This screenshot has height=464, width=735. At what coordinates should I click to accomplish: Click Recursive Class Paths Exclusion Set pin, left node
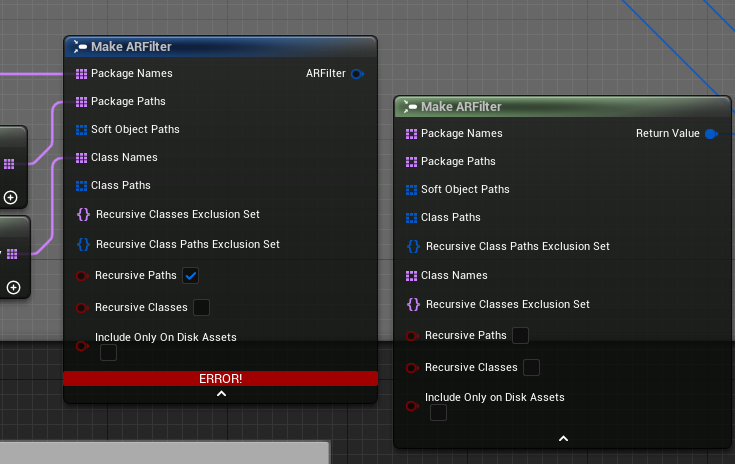click(83, 244)
